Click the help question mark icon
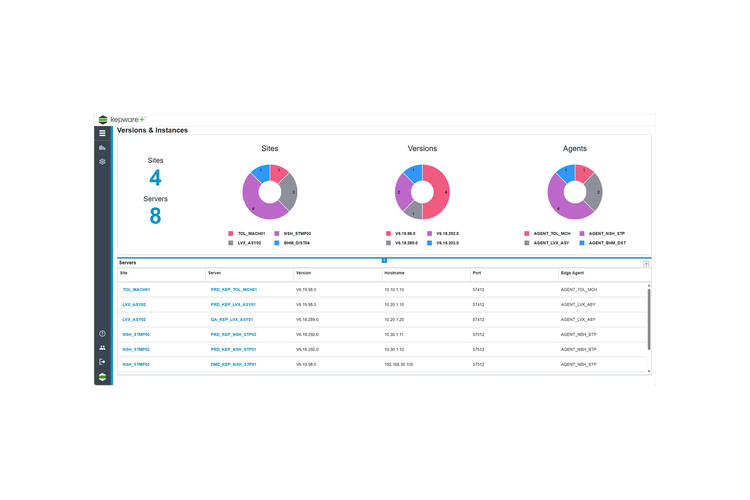Viewport: 750px width, 500px height. coord(102,334)
